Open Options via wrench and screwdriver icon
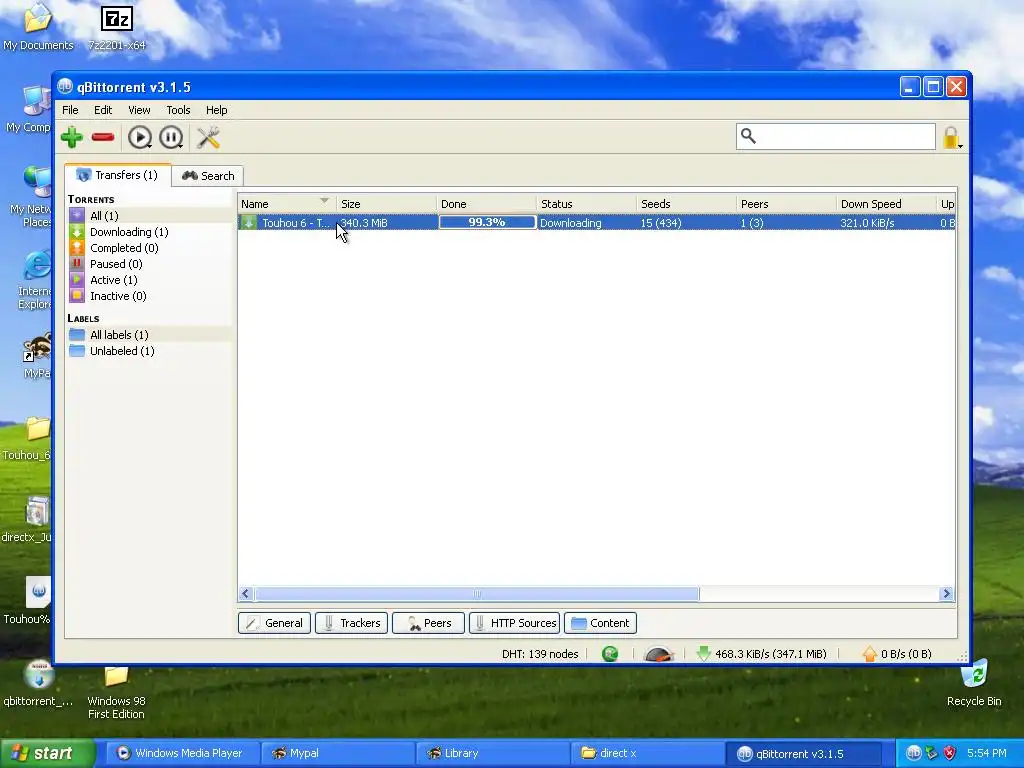The height and width of the screenshot is (768, 1024). click(208, 138)
